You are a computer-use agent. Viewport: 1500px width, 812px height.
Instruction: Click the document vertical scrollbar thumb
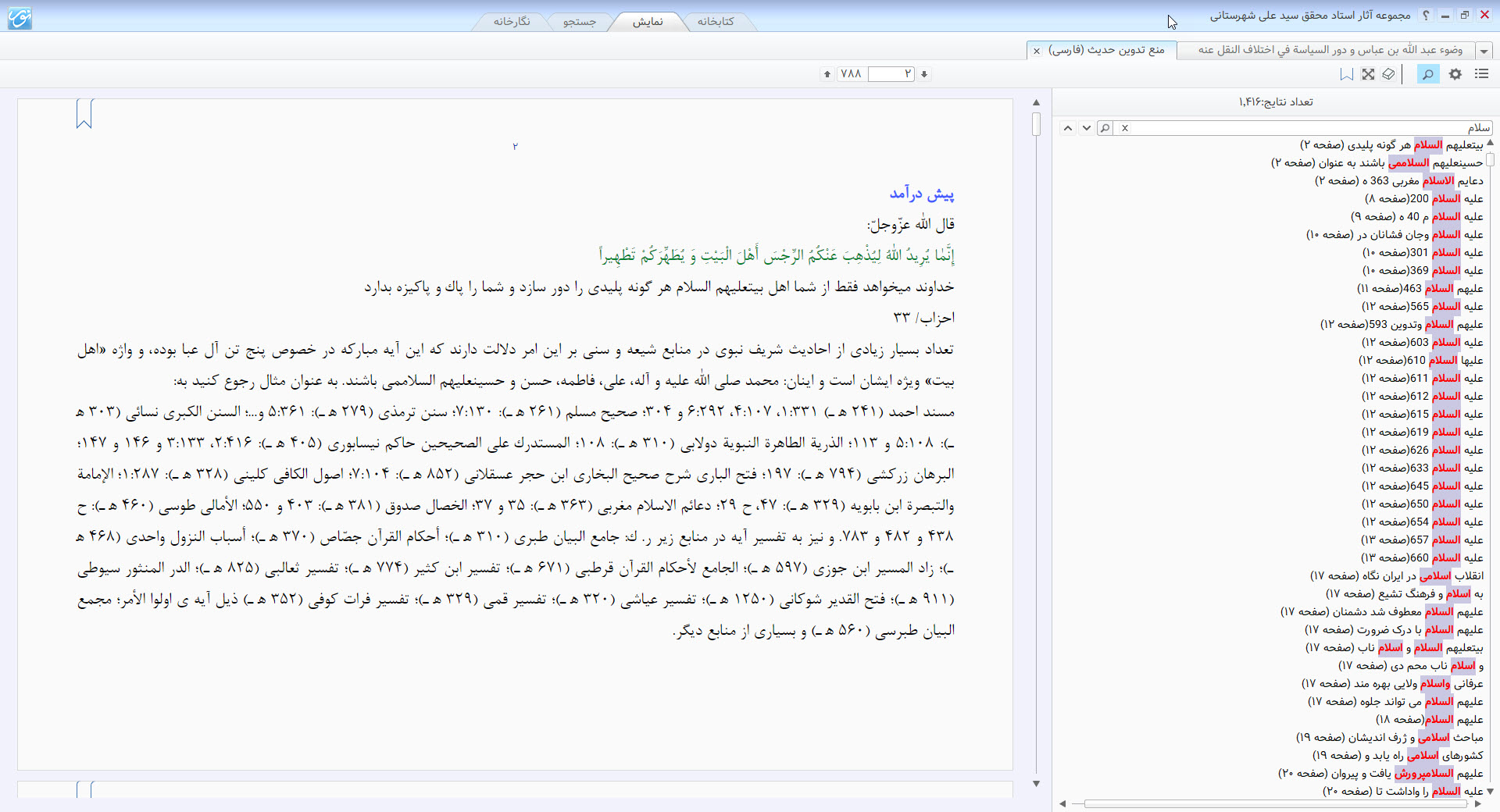pyautogui.click(x=1036, y=124)
